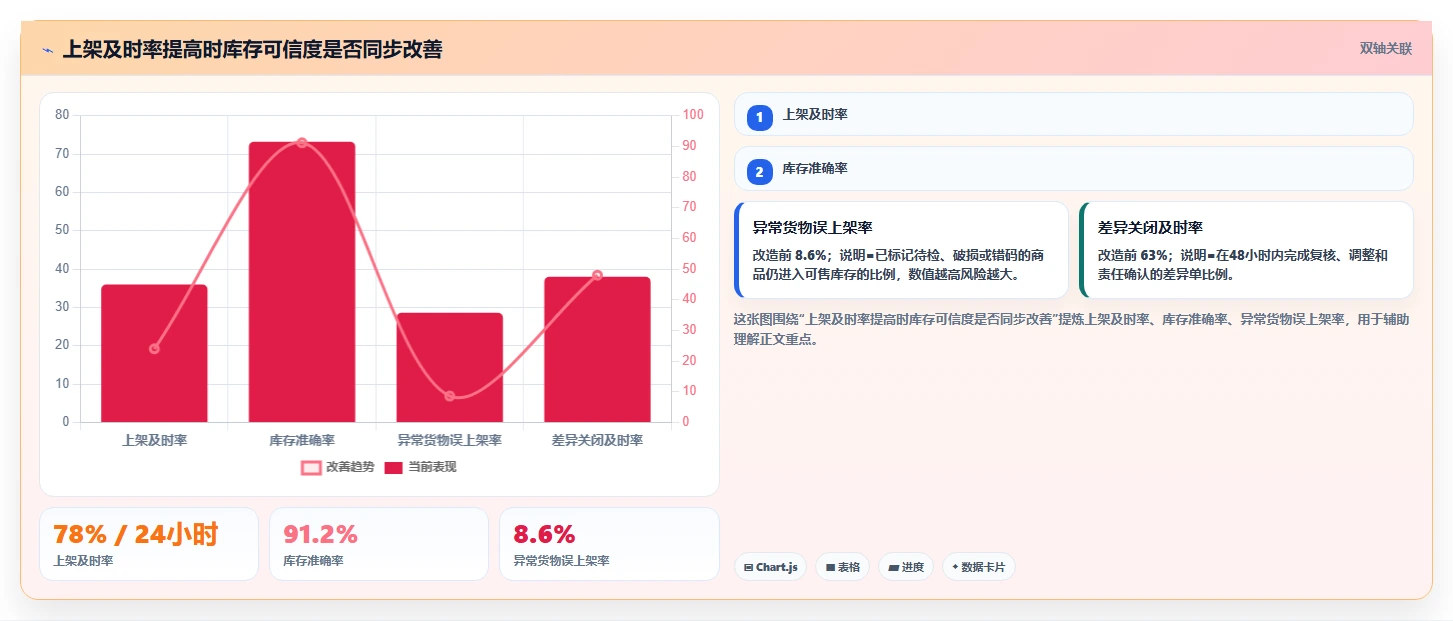
Task: Click the Chart.js tag chip
Action: click(770, 567)
